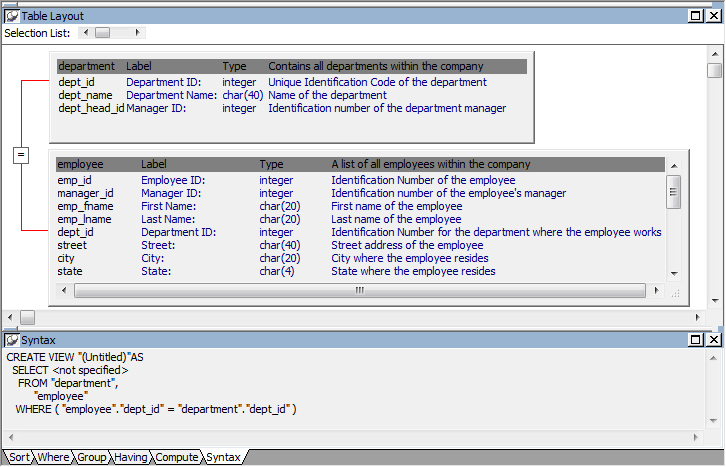726x467 pixels.
Task: Close the Syntax pane
Action: tap(713, 340)
